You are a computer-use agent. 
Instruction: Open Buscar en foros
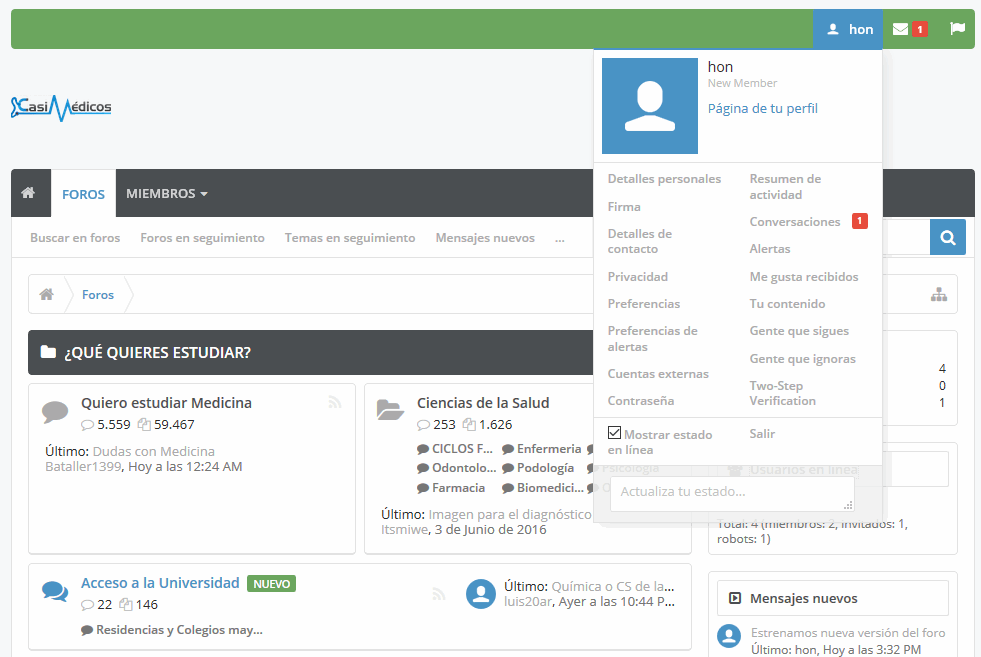75,238
